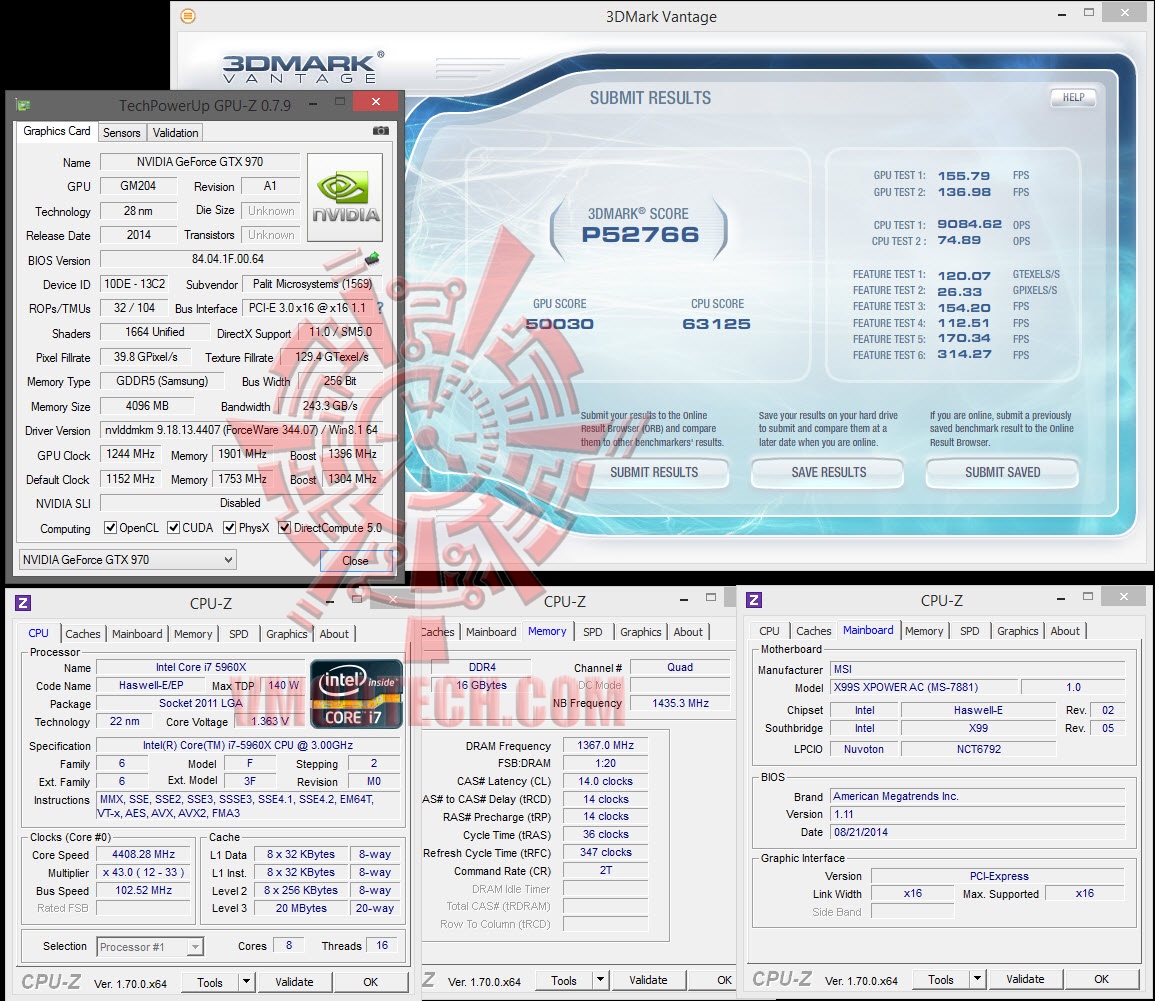Open Memory tab in CPU-Z Mainboard window
1155x1001 pixels.
[x=924, y=631]
